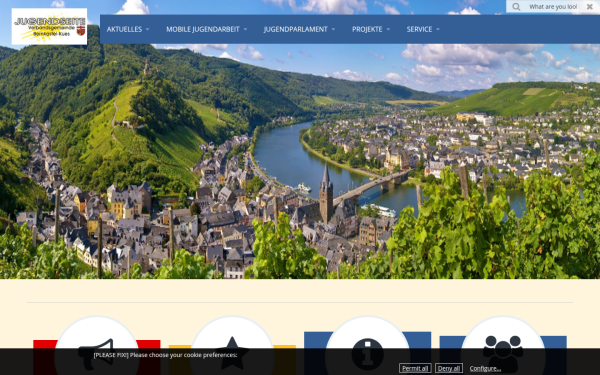Viewport: 600px width, 375px height.
Task: Focus the search input field
Action: [x=553, y=7]
